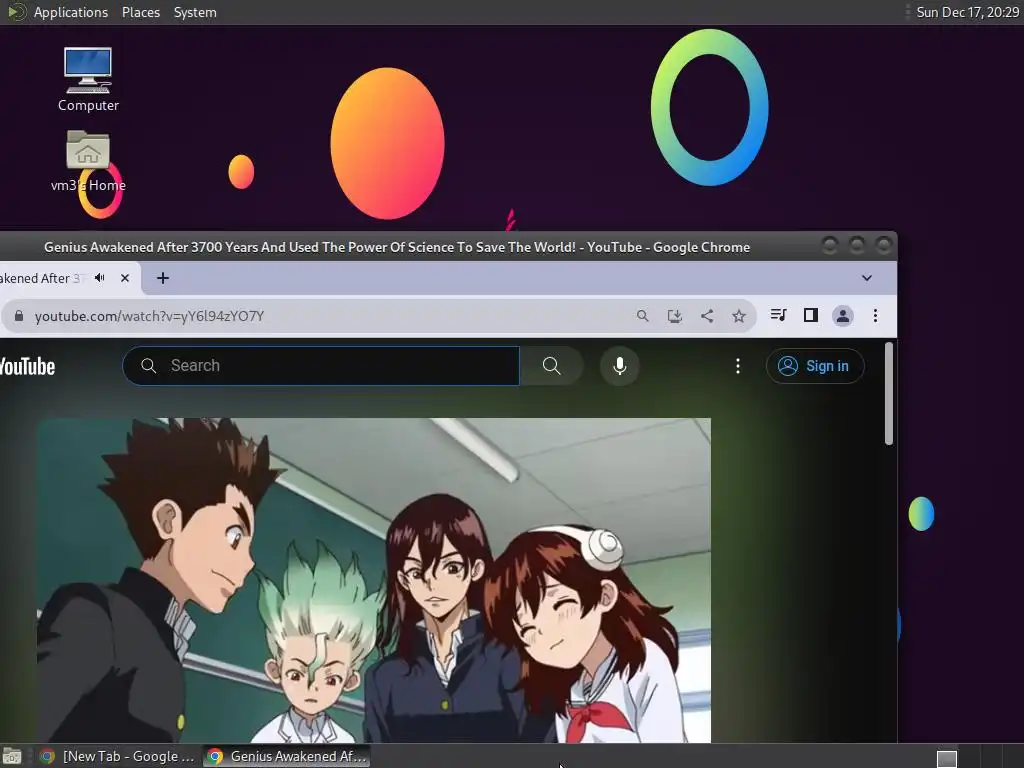Viewport: 1024px width, 768px height.
Task: Open the Places menu
Action: click(140, 12)
